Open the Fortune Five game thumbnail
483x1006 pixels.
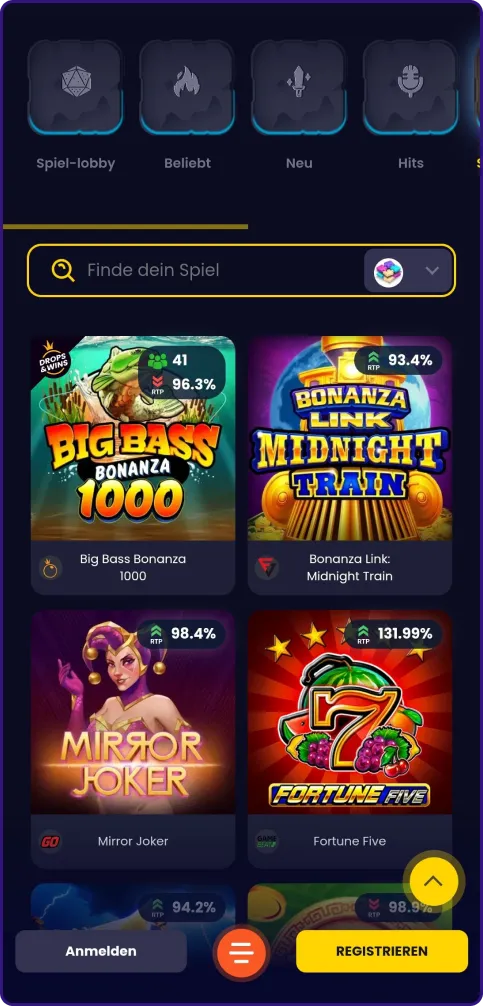click(350, 712)
